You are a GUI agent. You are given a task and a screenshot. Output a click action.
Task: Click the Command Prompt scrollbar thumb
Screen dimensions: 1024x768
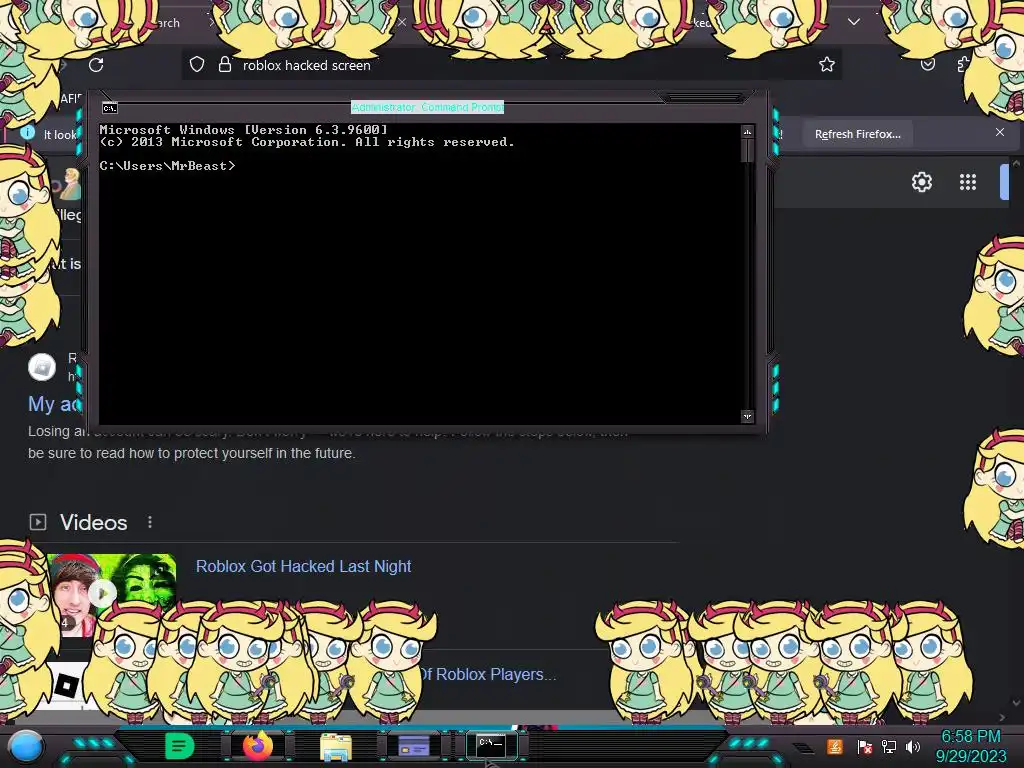click(748, 150)
